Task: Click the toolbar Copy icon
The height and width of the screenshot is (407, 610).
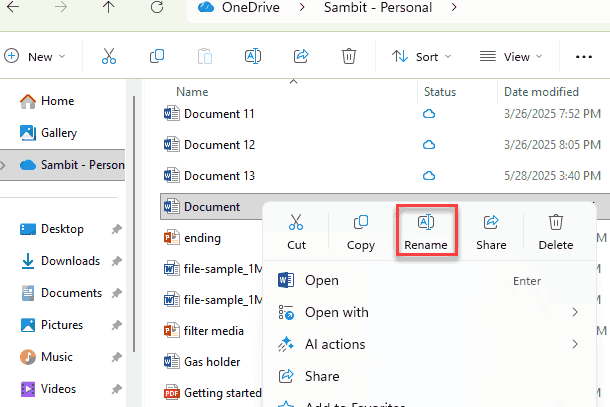Action: click(x=157, y=56)
